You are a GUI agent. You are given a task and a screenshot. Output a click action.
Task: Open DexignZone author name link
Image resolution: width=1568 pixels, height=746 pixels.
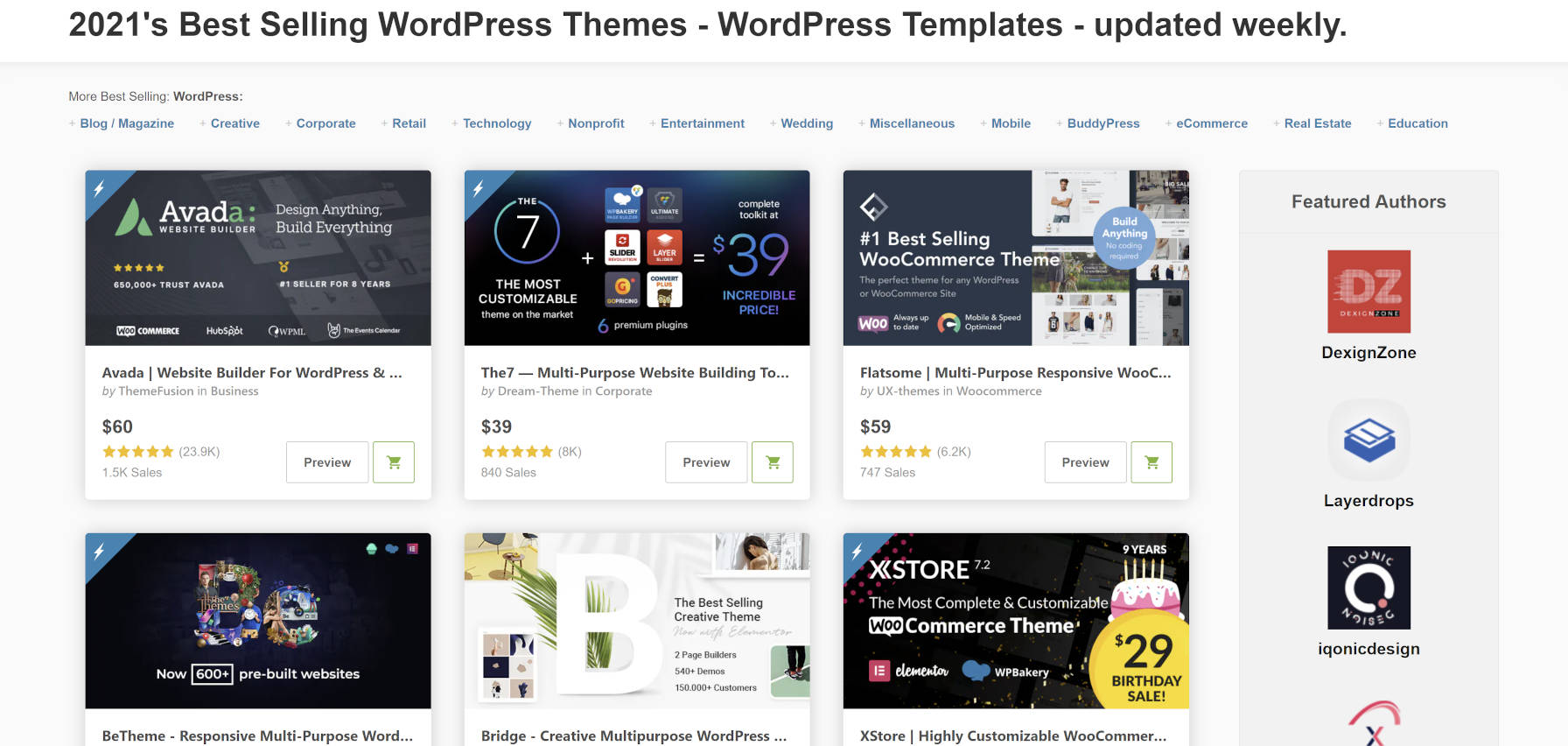click(x=1368, y=353)
